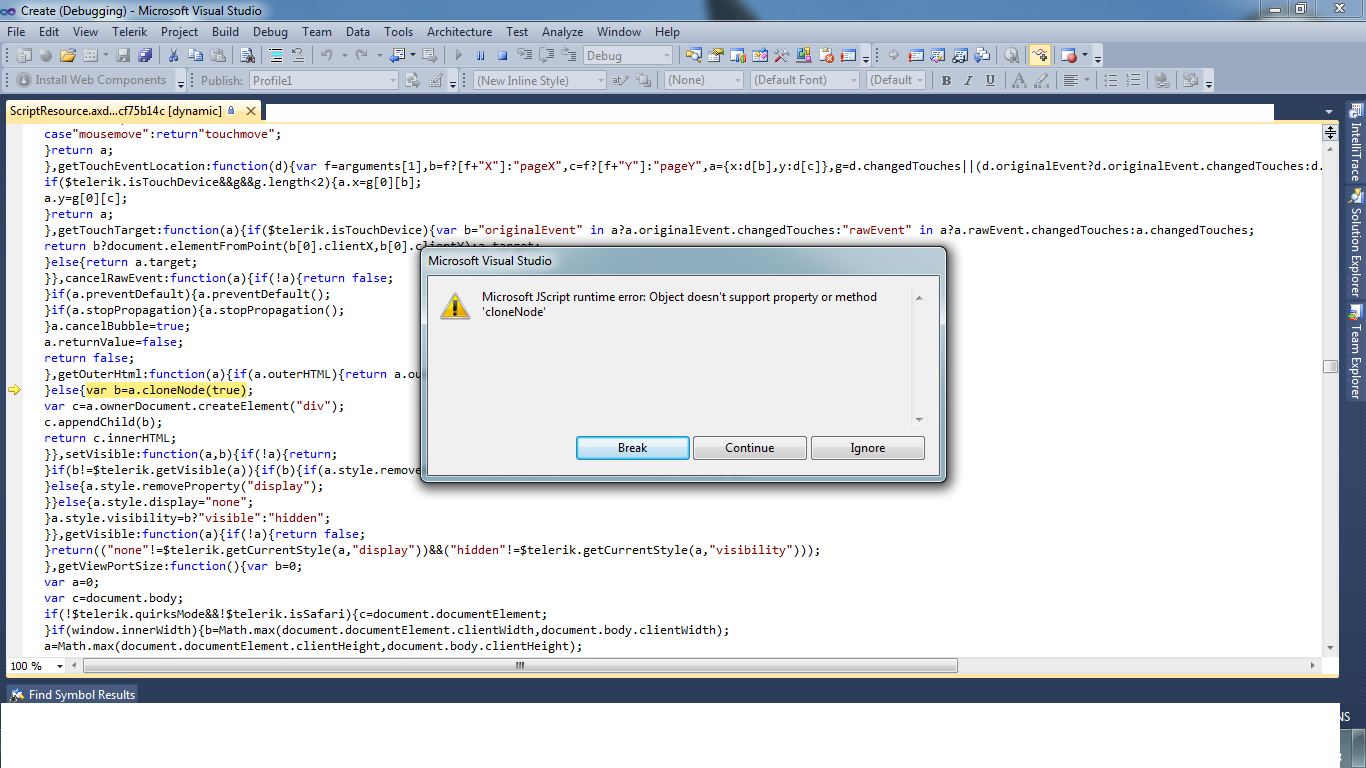Screen dimensions: 1366x768
Task: Click the warning triangle icon in the dialog
Action: pos(455,305)
